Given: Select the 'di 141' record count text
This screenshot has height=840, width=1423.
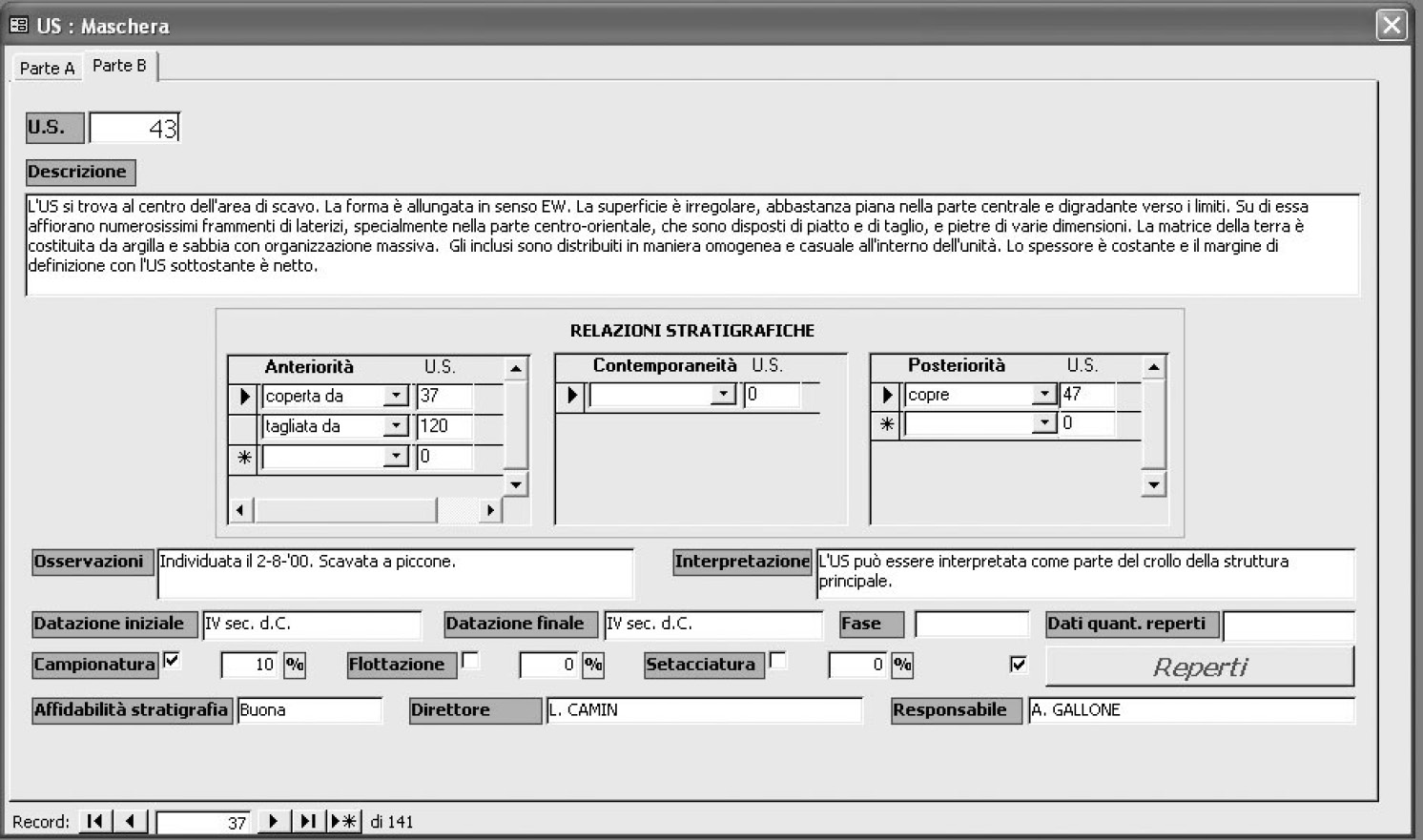Looking at the screenshot, I should click(x=392, y=822).
